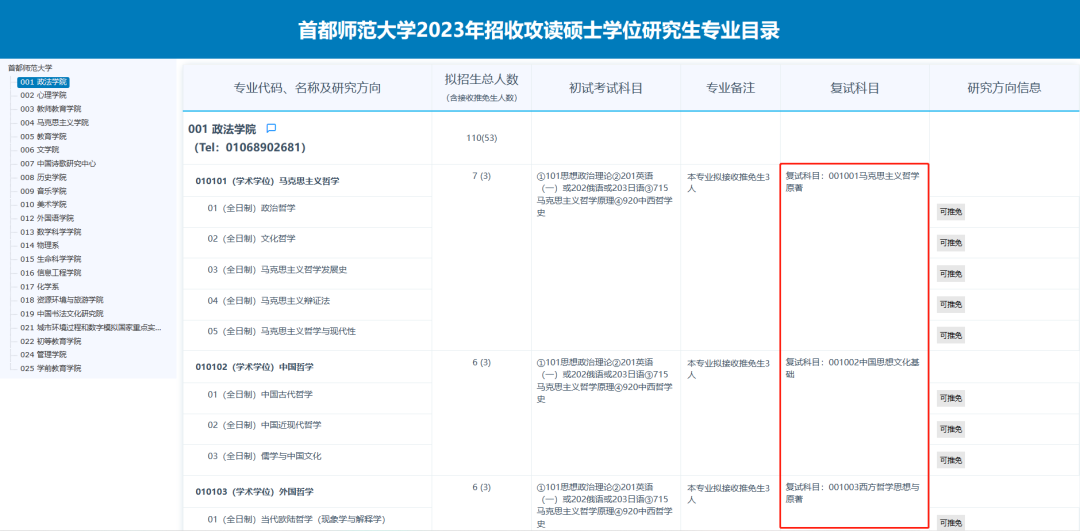Select the 首都师范大学 root tree node
This screenshot has height=531, width=1080.
tap(30, 68)
